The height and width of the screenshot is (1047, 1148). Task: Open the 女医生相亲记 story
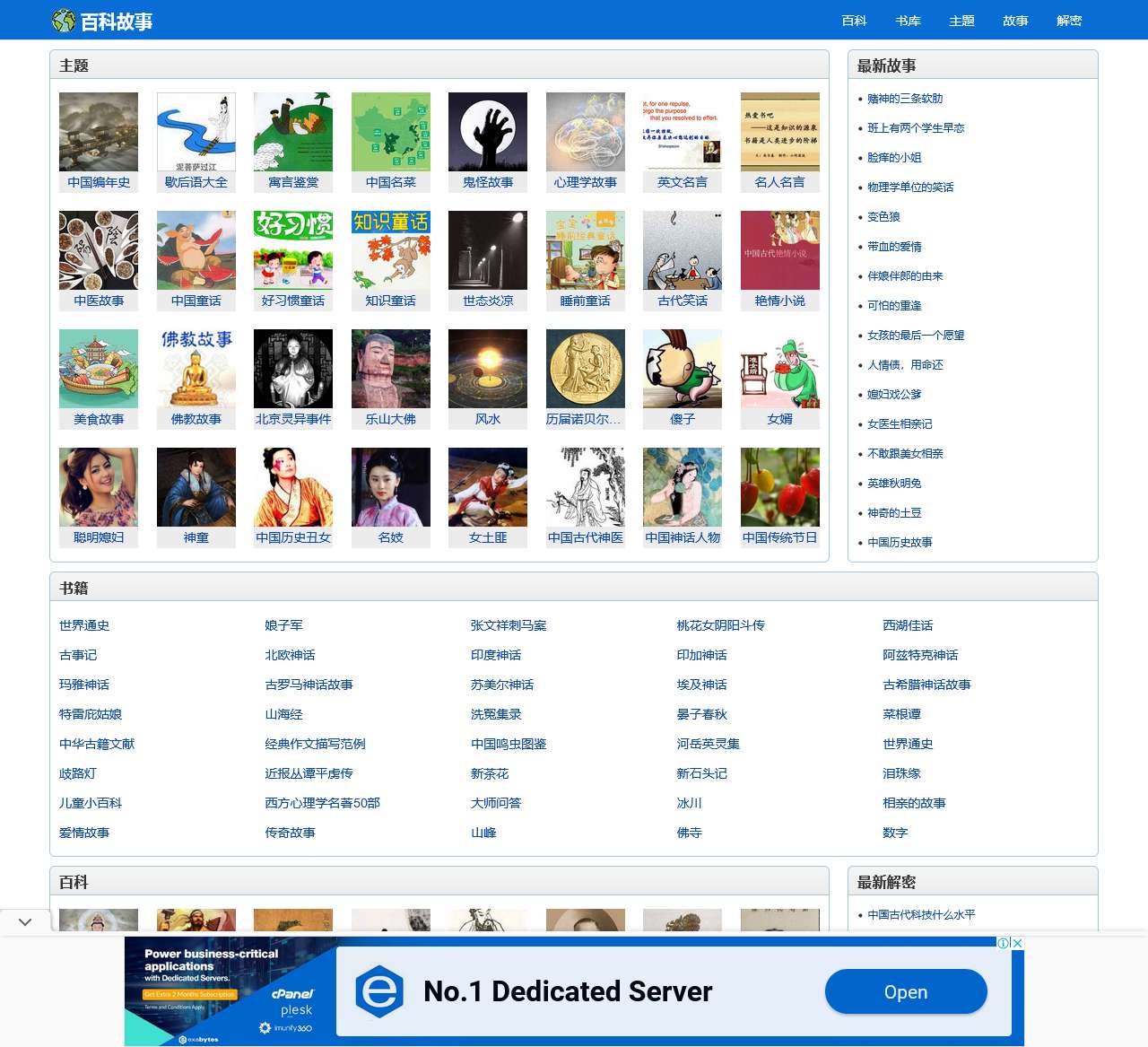(x=900, y=424)
